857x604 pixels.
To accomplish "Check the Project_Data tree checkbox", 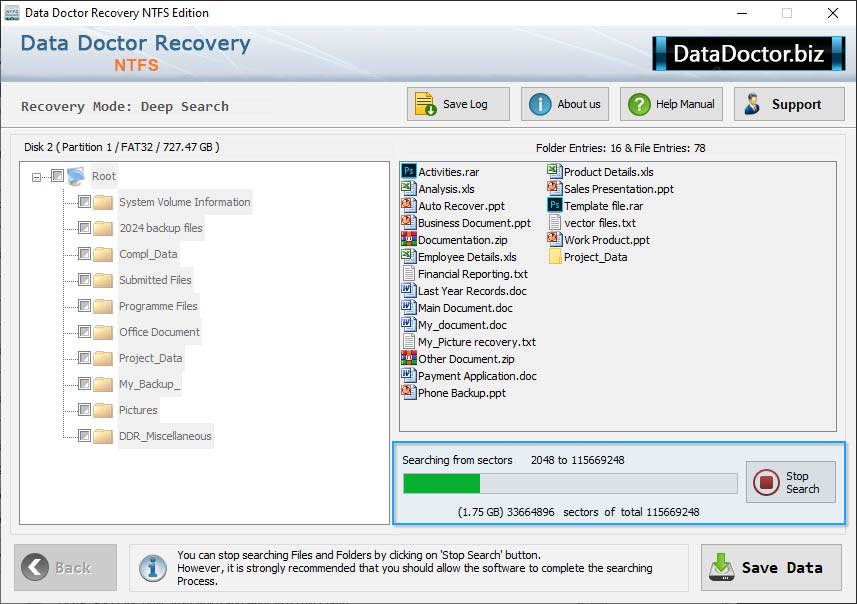I will [x=84, y=357].
